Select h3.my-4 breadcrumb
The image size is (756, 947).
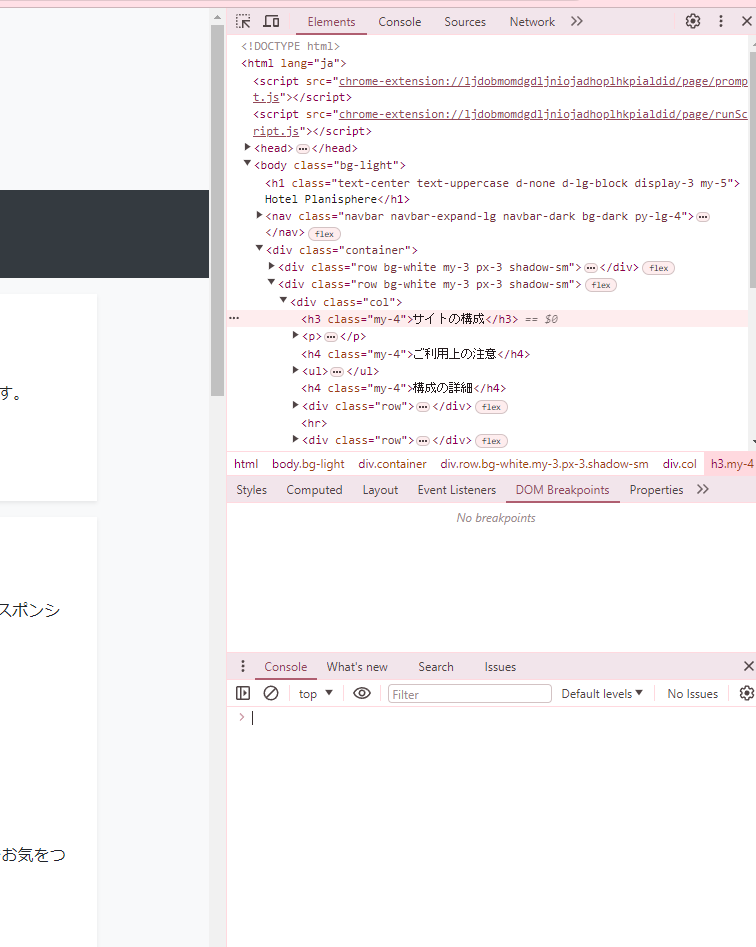pos(731,464)
